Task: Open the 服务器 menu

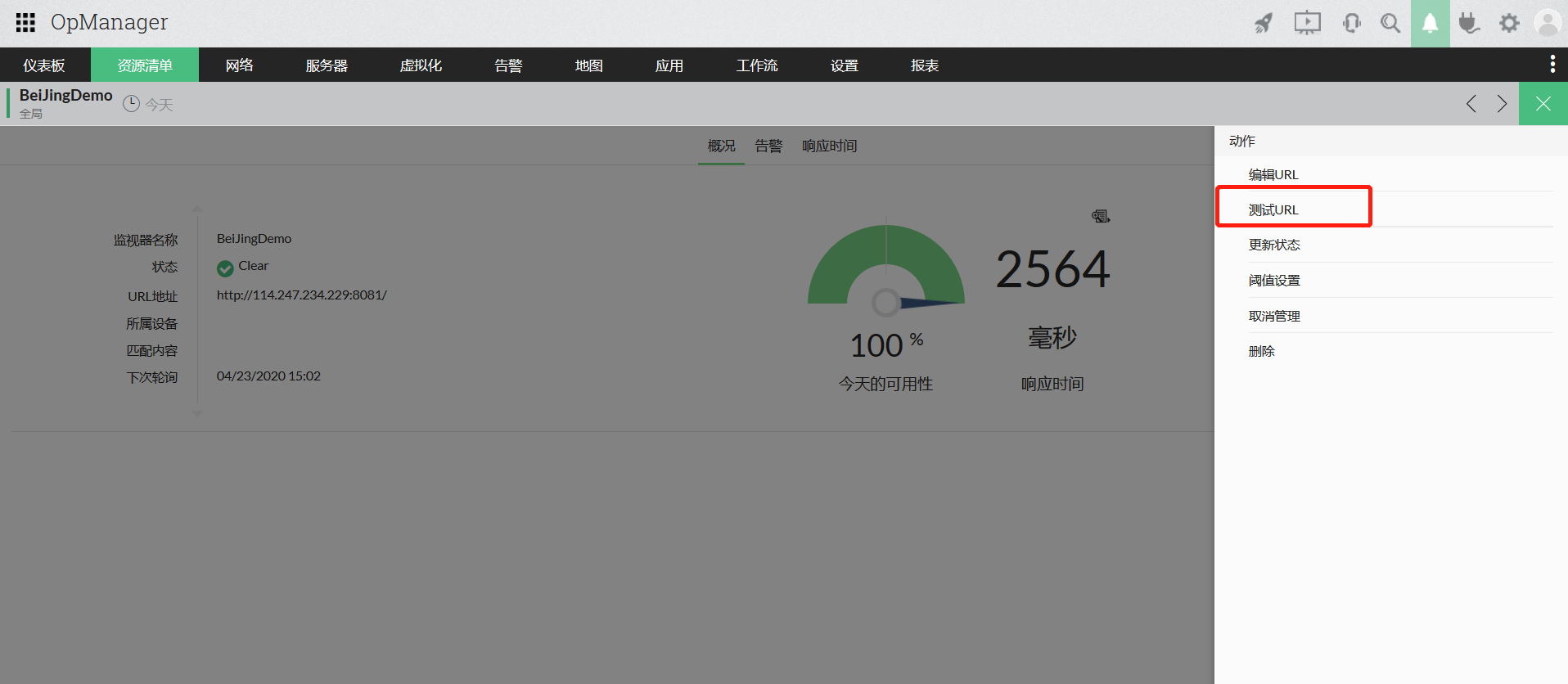Action: 327,65
